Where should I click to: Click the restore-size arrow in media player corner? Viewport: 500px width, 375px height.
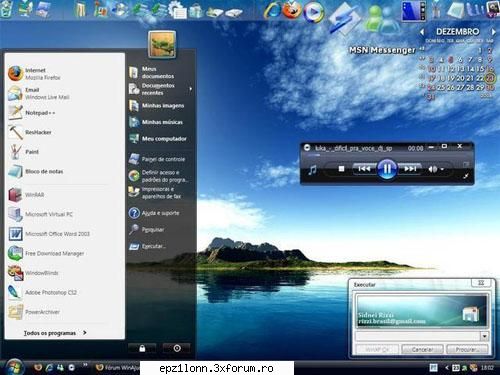(466, 176)
